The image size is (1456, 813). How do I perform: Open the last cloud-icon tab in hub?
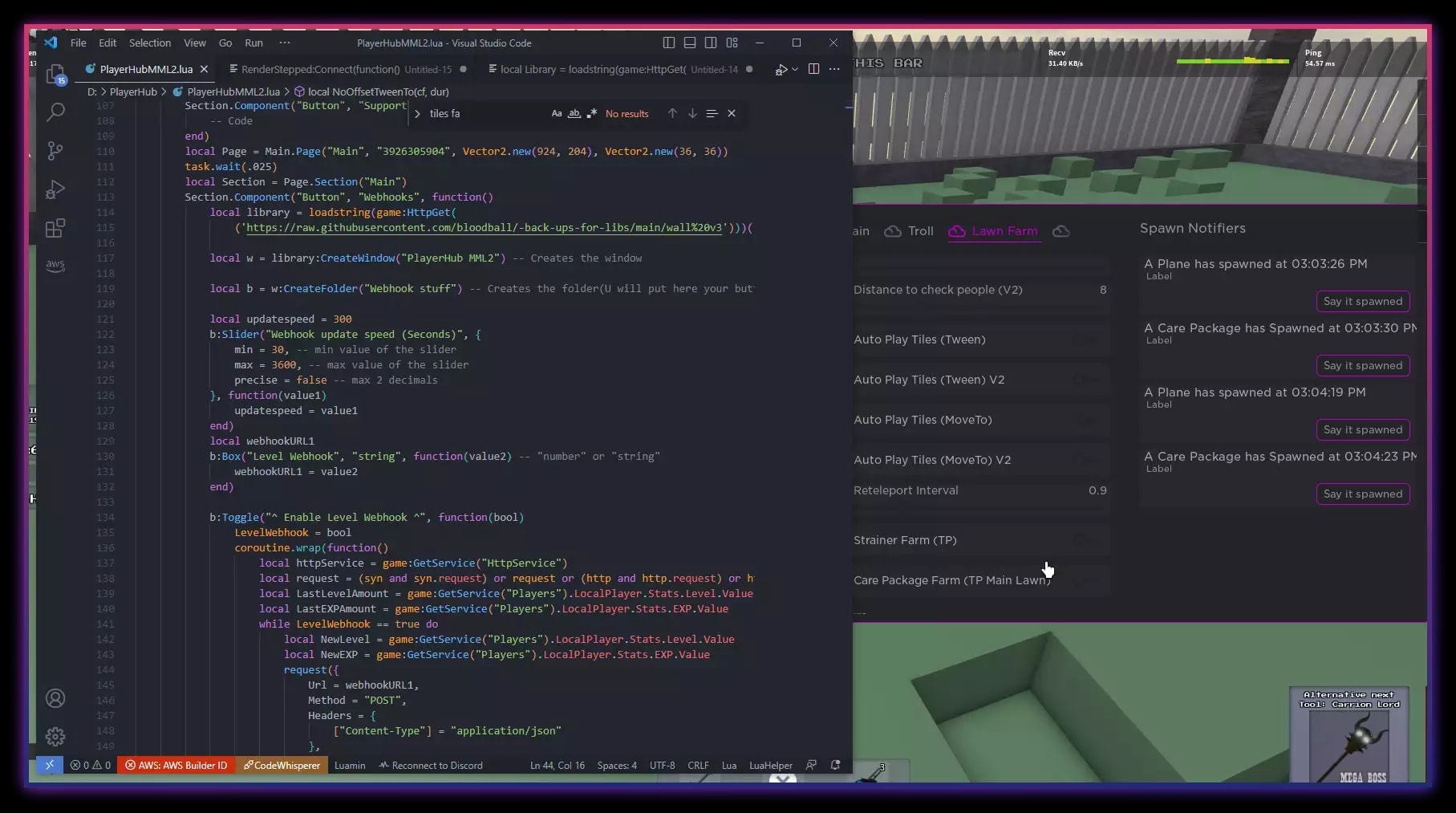tap(1061, 231)
